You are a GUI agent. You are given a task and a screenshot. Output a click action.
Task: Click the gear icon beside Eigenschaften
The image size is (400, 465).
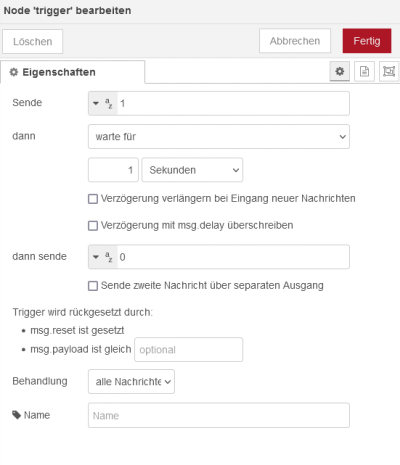click(14, 72)
